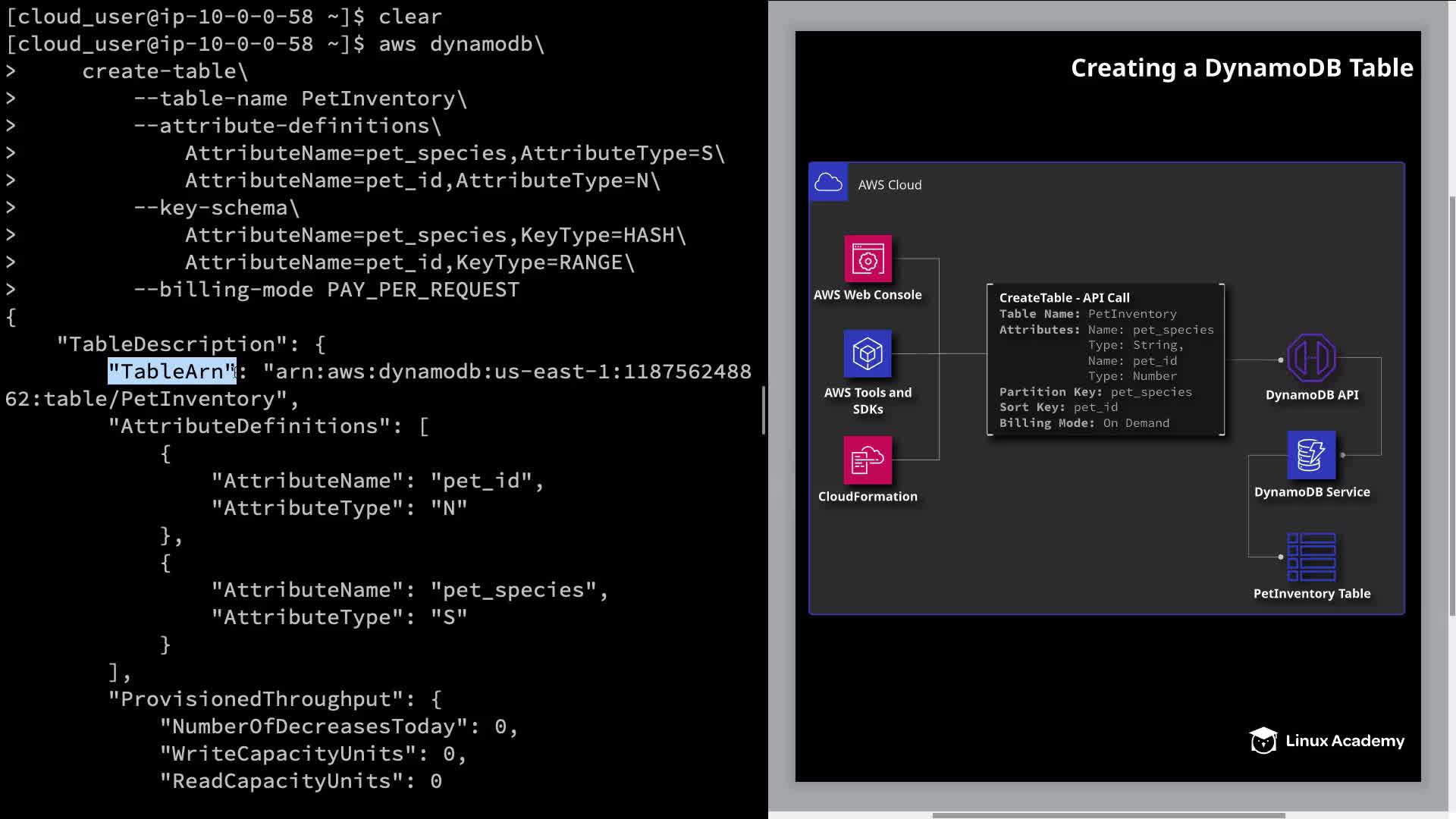1456x819 pixels.
Task: Click the AWS Tools and SDKs icon
Action: tap(868, 353)
